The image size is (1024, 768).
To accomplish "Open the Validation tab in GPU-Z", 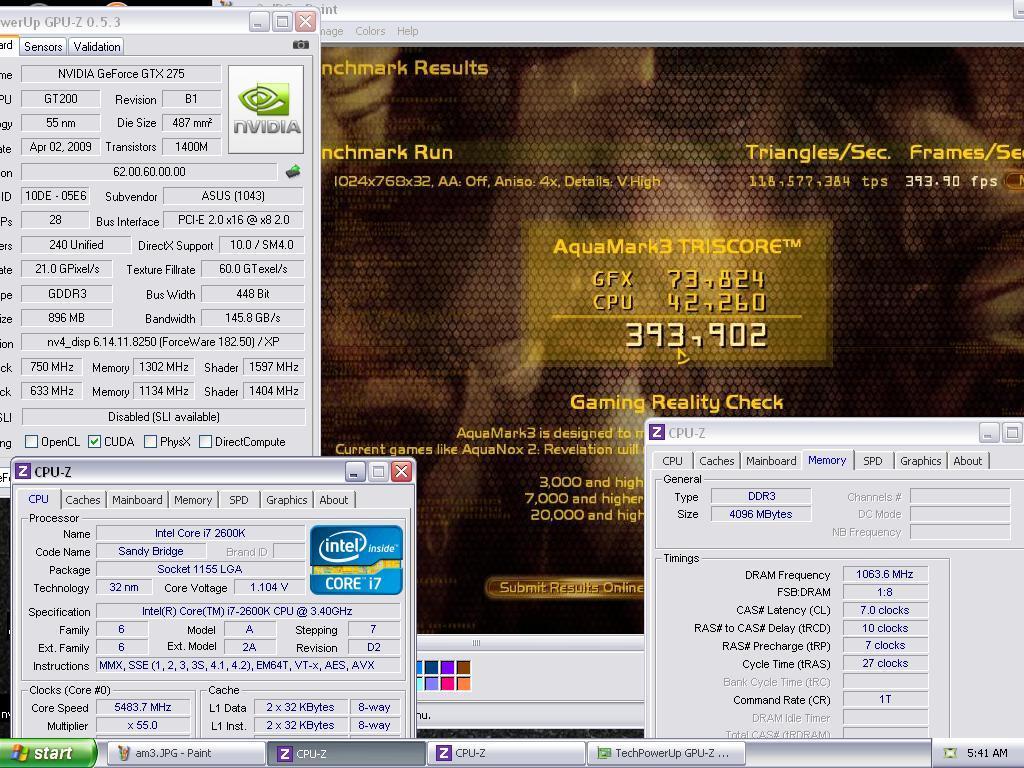I will click(x=97, y=46).
